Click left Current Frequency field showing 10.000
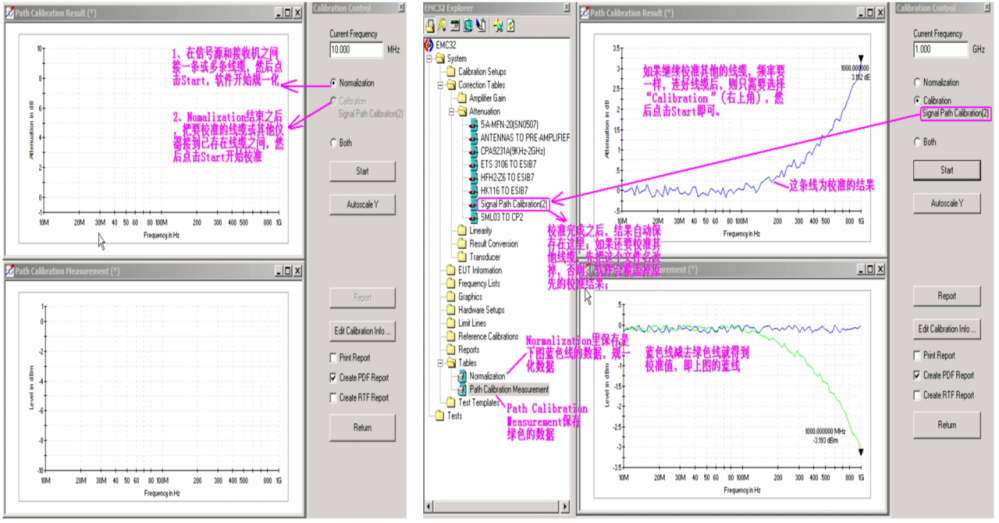Screen dimensions: 999x523 tap(356, 50)
